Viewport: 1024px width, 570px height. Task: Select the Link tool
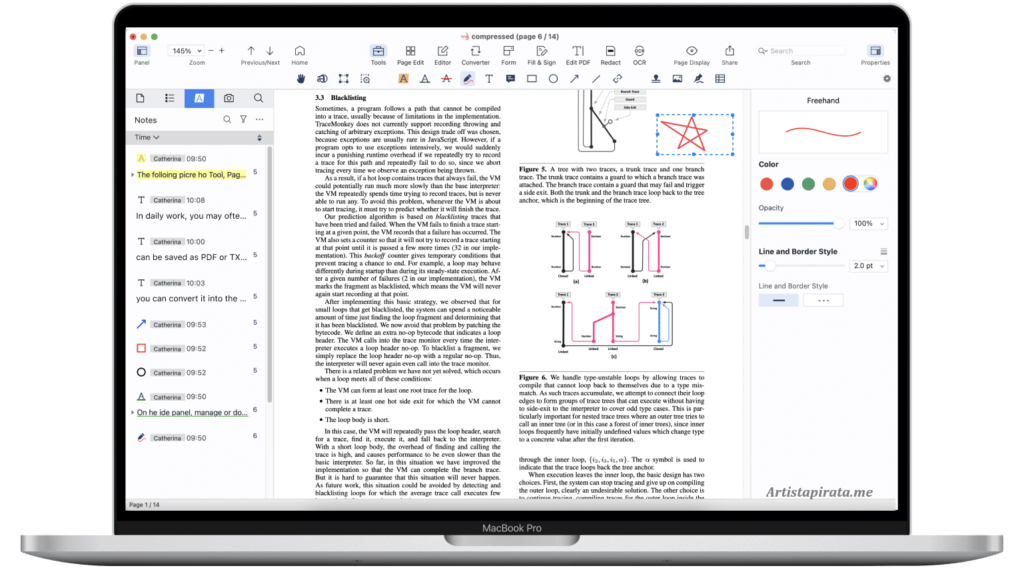tap(617, 78)
